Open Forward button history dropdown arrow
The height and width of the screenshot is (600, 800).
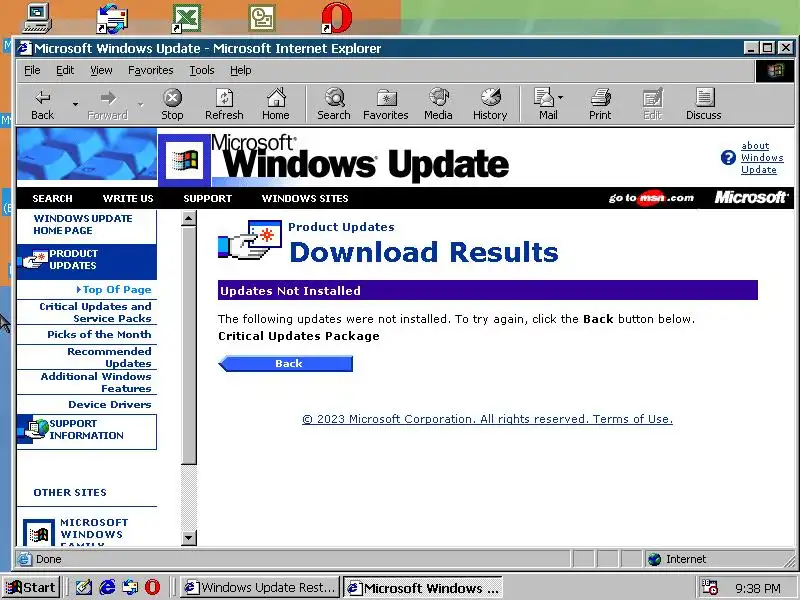[141, 104]
